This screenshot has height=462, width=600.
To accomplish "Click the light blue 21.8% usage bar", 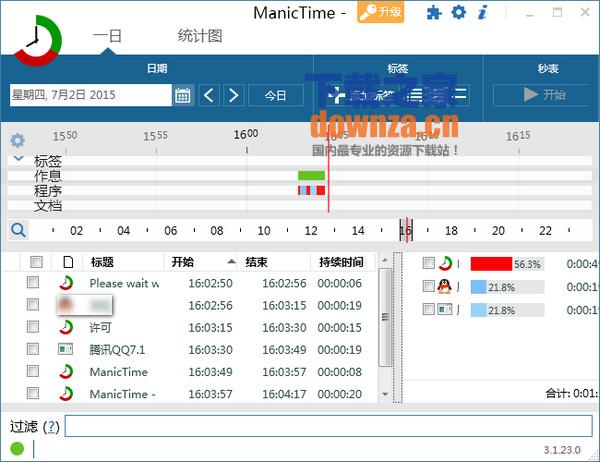I will point(478,310).
